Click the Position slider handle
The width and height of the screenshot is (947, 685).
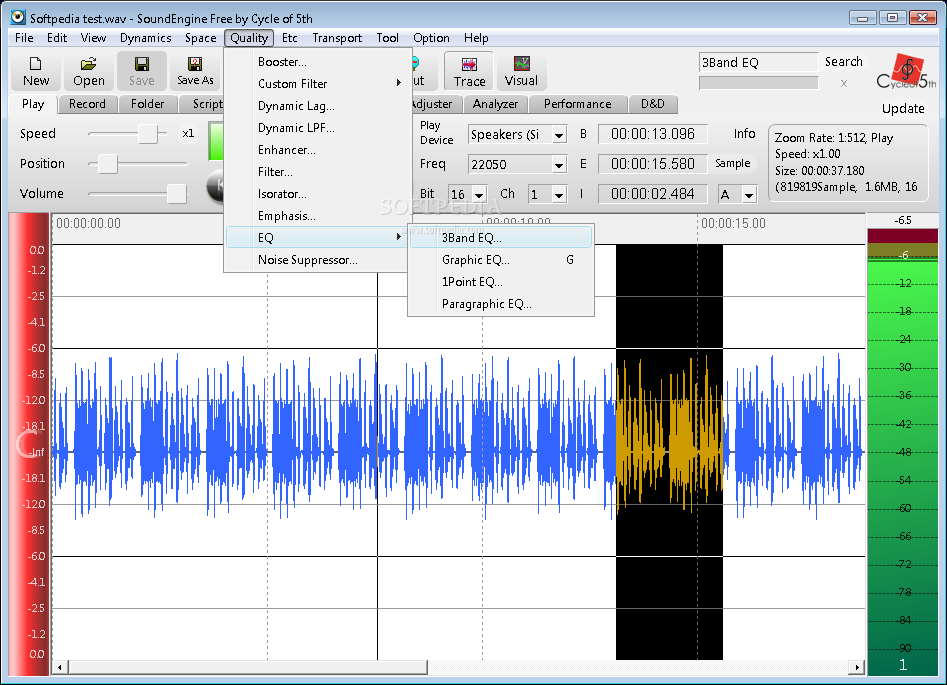[x=108, y=164]
